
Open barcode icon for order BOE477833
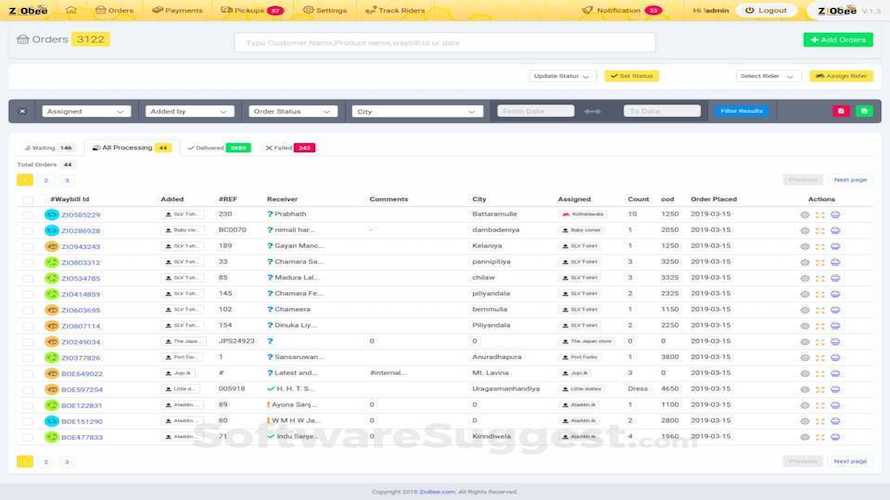[x=820, y=438]
